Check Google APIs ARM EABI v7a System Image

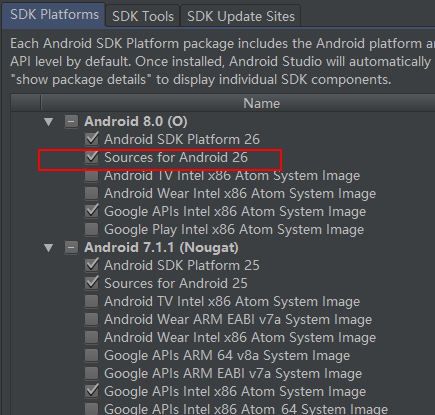[91, 373]
